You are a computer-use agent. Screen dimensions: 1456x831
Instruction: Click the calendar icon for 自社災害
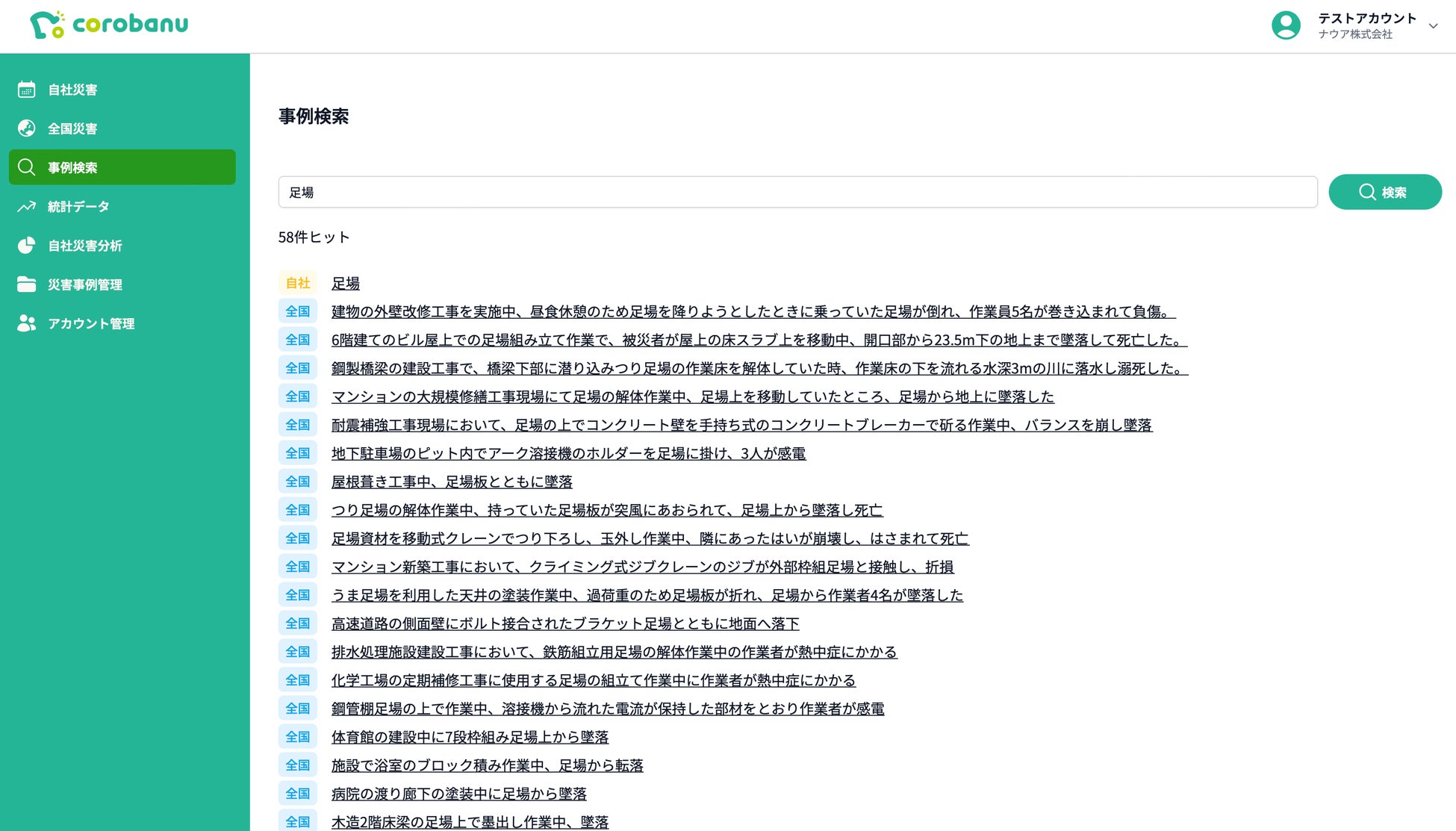coord(27,90)
